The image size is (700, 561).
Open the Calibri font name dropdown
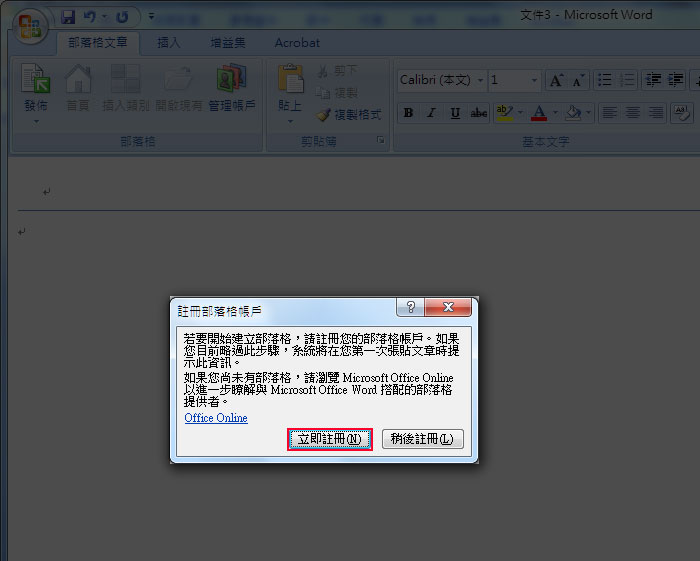tap(480, 81)
